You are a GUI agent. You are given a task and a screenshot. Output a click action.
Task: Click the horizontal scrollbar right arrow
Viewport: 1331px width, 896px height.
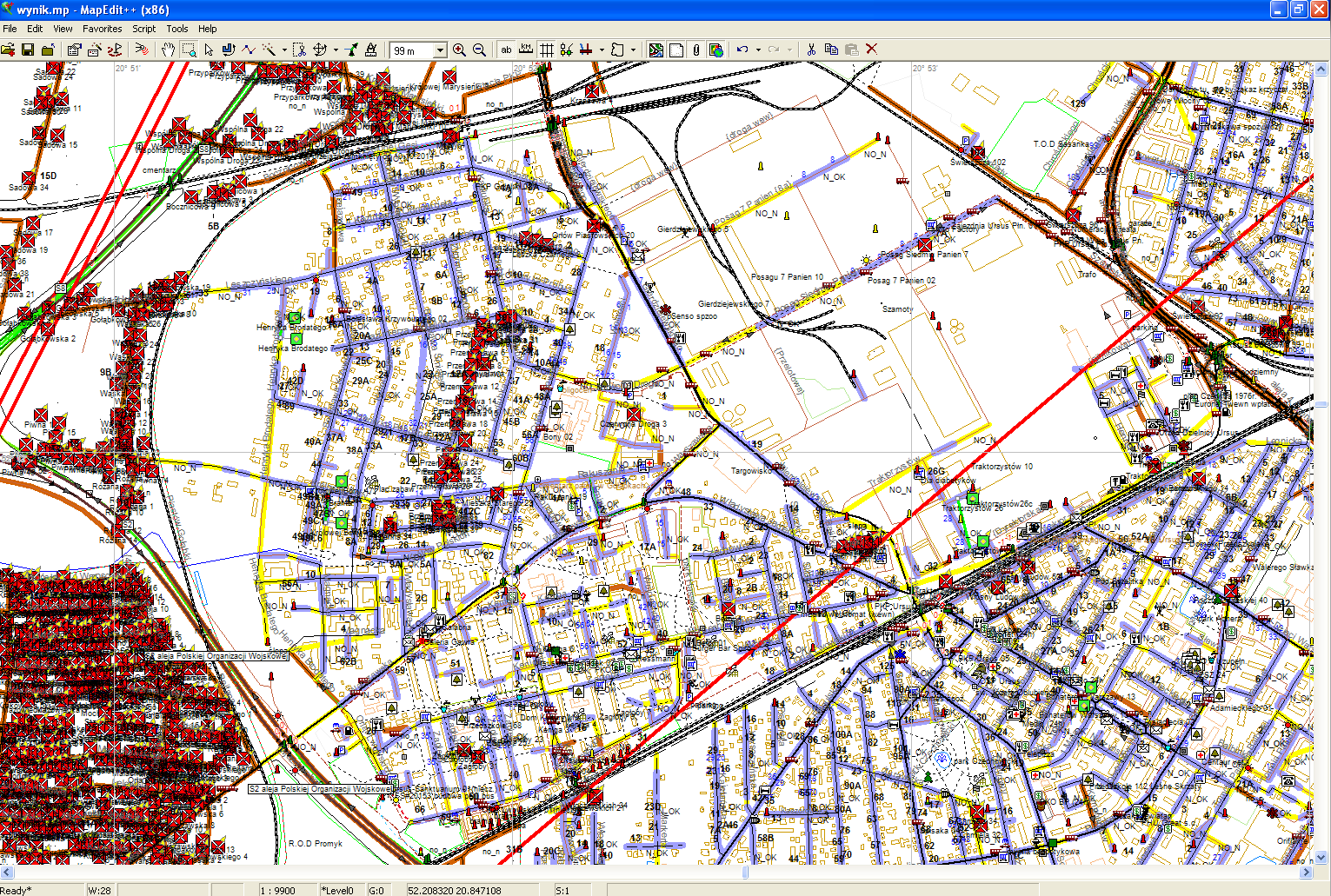click(x=1306, y=872)
